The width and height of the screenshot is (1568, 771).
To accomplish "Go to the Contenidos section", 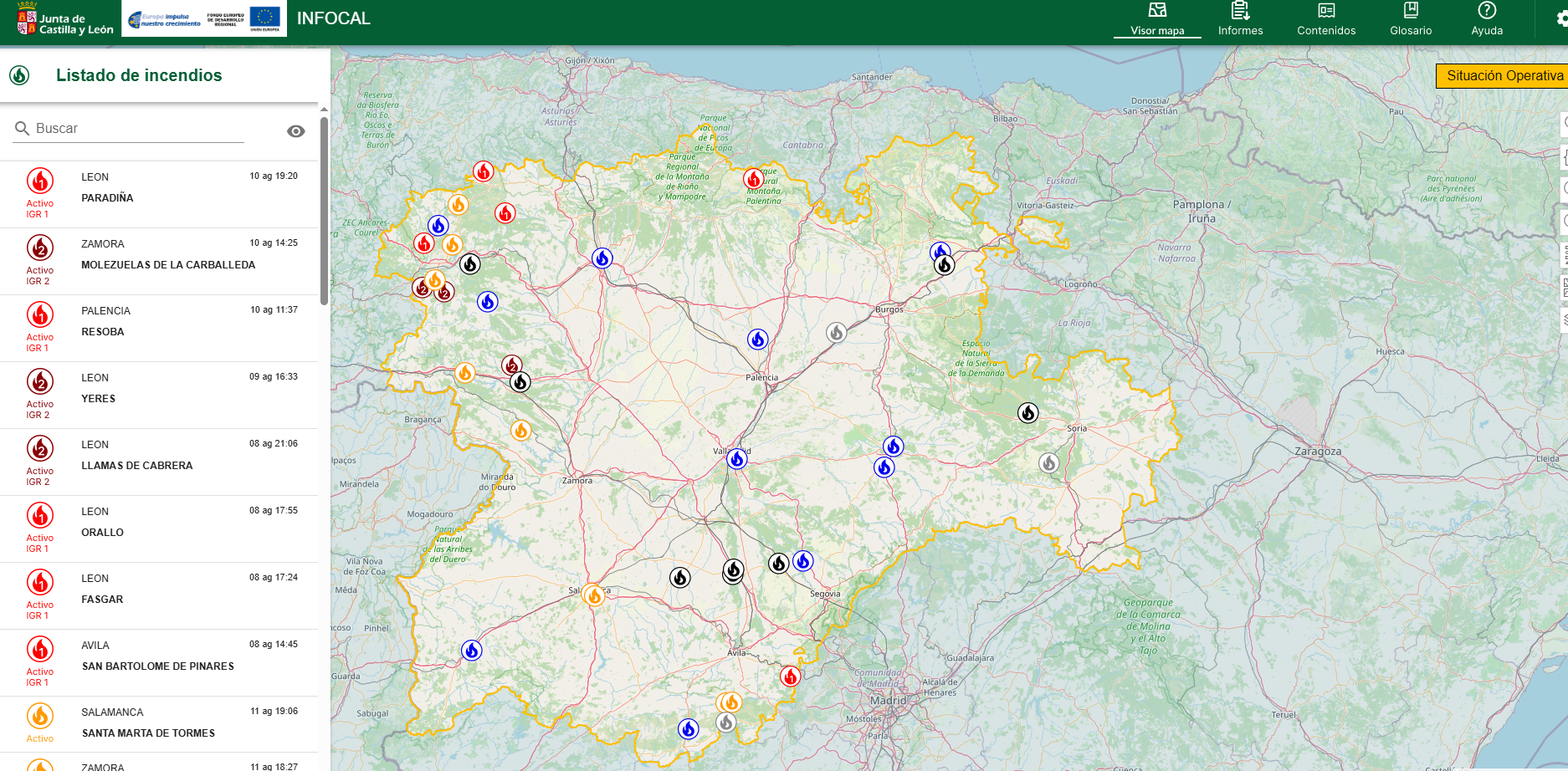I will (1326, 20).
